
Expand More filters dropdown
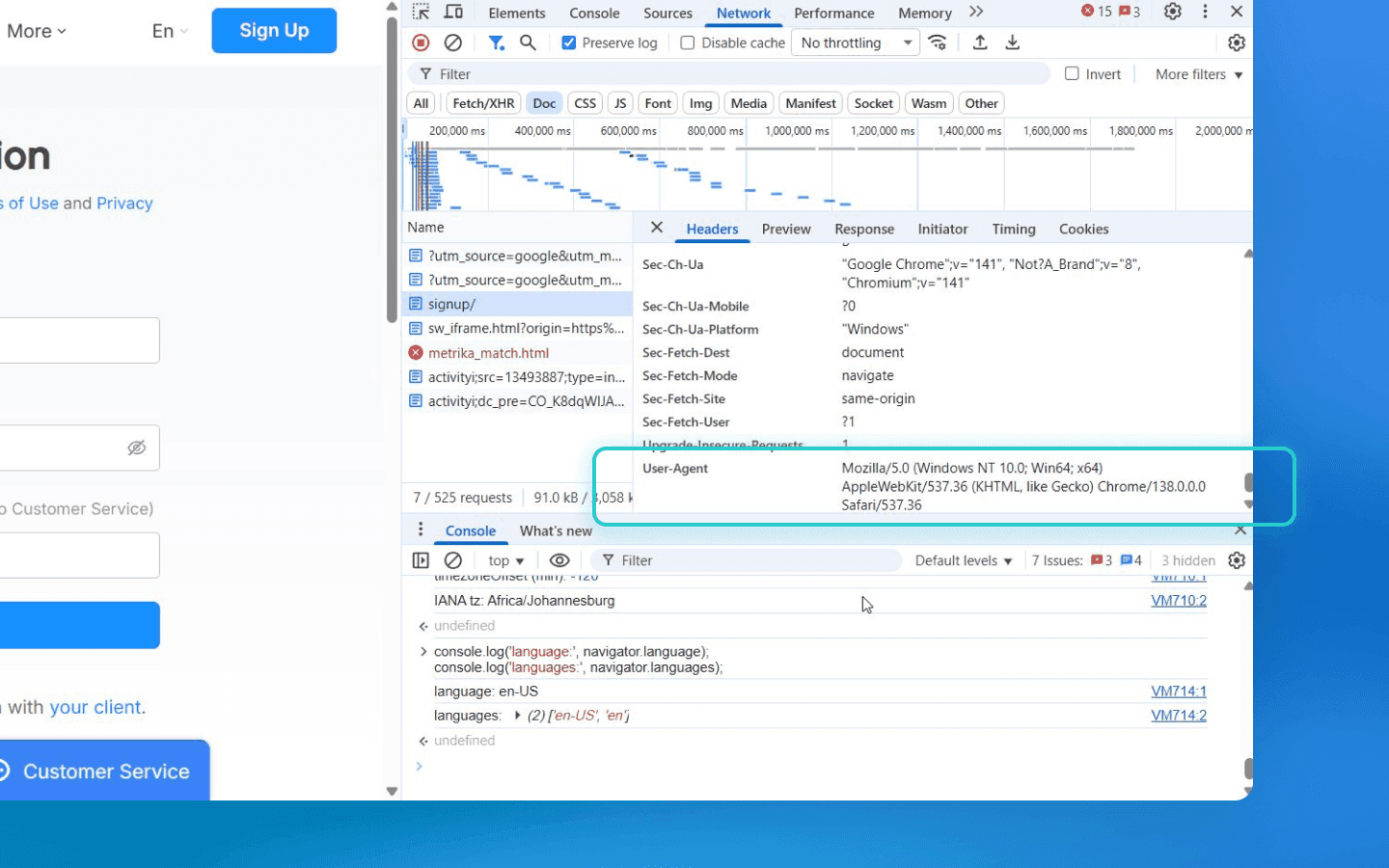click(1199, 74)
